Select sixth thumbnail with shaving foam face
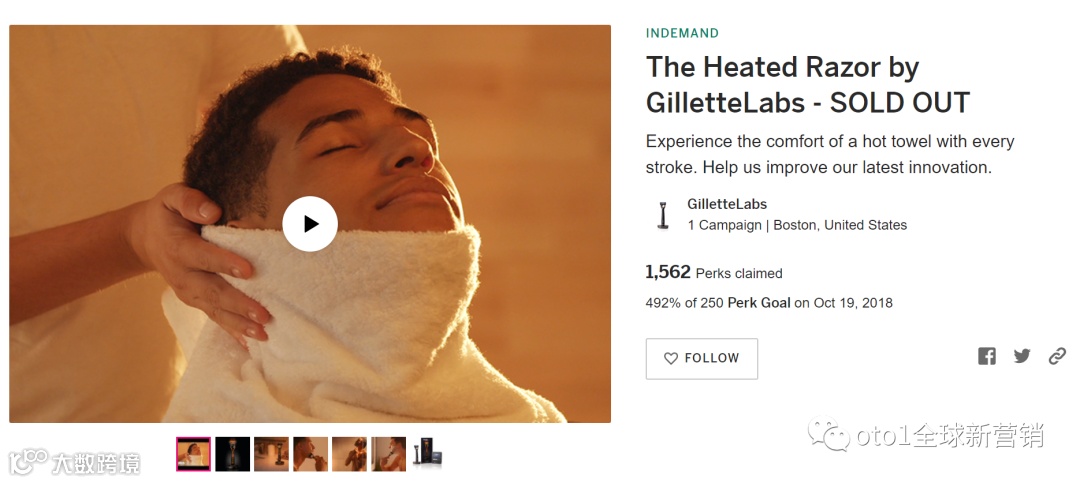 coord(388,454)
